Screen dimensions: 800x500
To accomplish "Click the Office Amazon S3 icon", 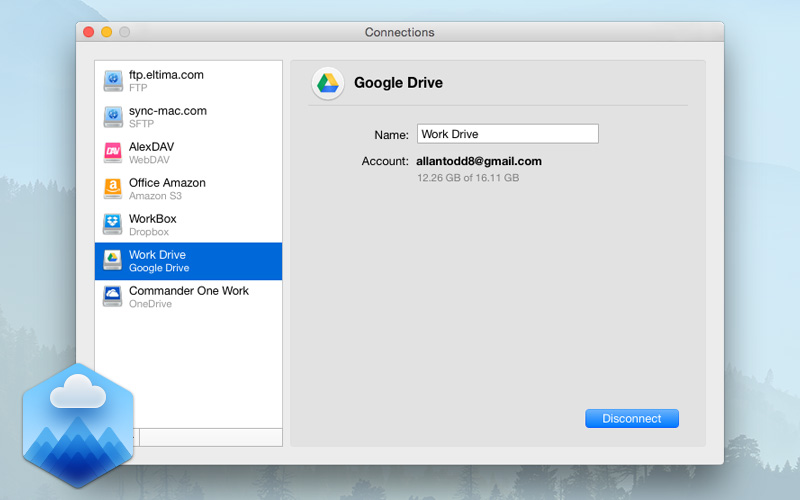I will click(x=113, y=189).
